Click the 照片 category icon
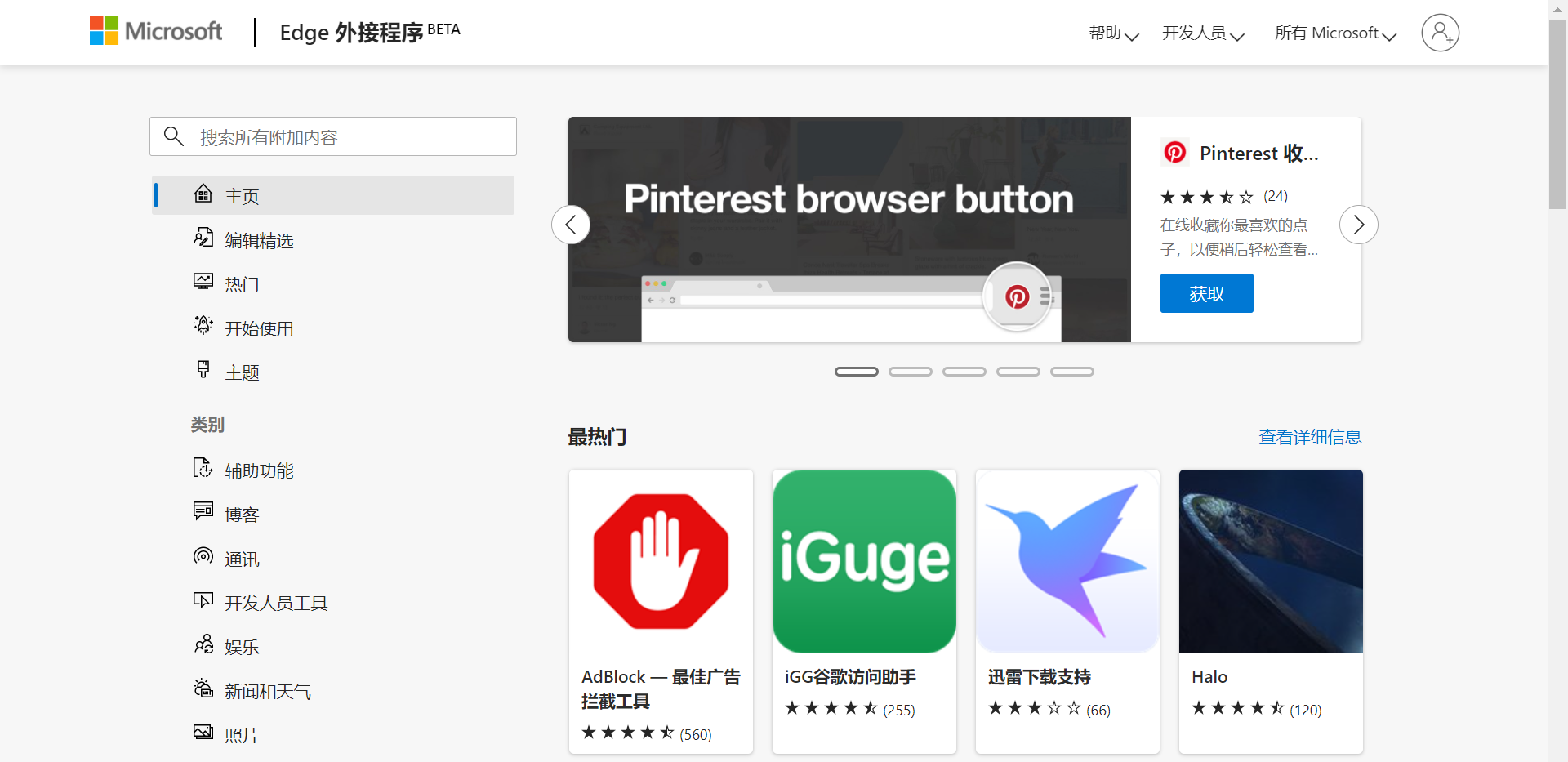The width and height of the screenshot is (1568, 762). pyautogui.click(x=203, y=732)
